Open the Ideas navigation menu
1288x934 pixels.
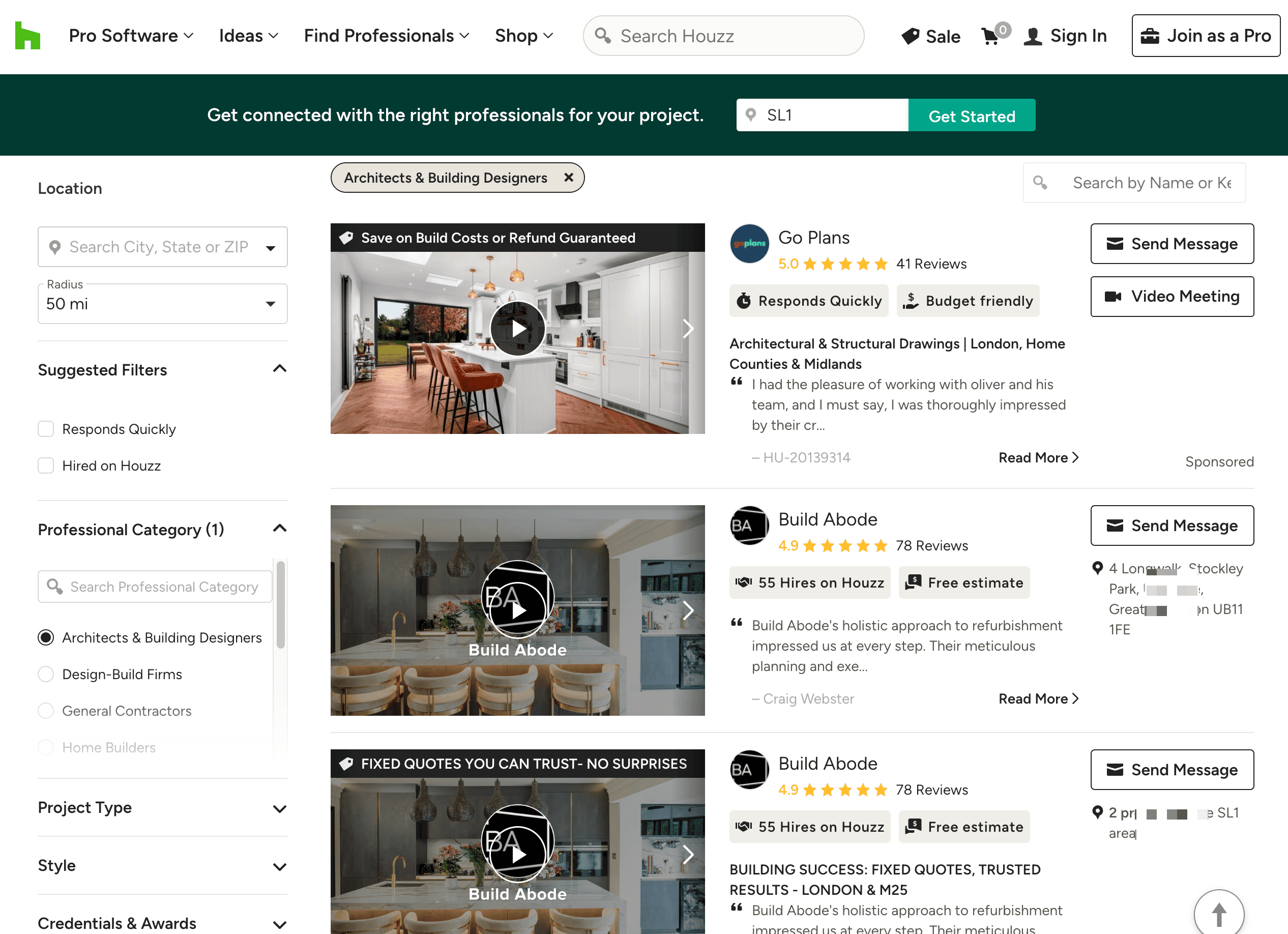[248, 36]
